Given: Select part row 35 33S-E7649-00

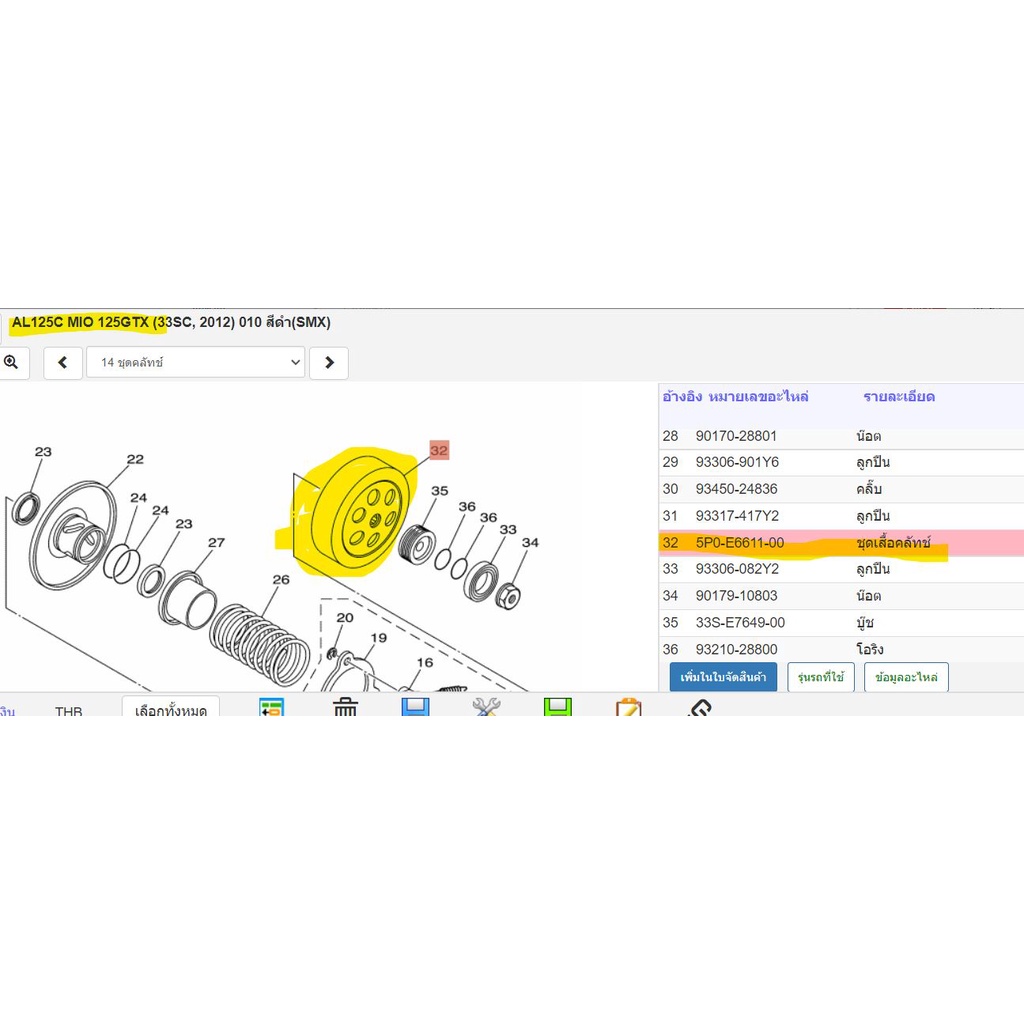Looking at the screenshot, I should 841,623.
